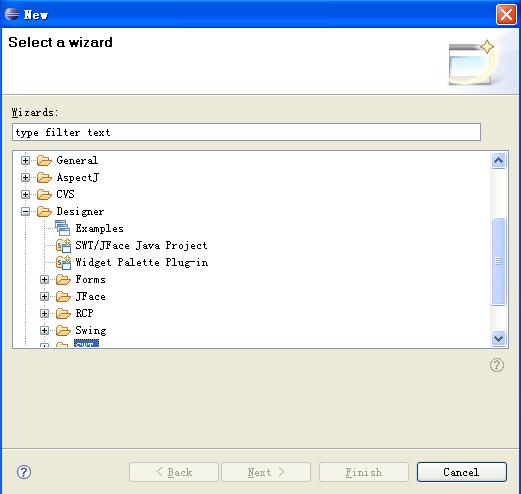Image resolution: width=521 pixels, height=494 pixels.
Task: Expand the Forms subfolder
Action: point(44,279)
